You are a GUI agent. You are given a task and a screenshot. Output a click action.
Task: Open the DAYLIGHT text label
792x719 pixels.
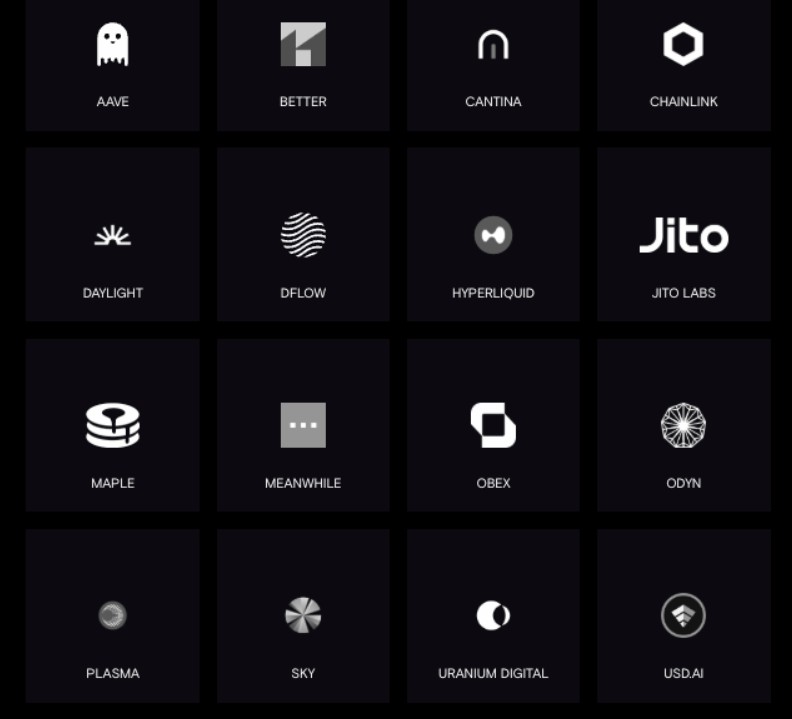113,293
